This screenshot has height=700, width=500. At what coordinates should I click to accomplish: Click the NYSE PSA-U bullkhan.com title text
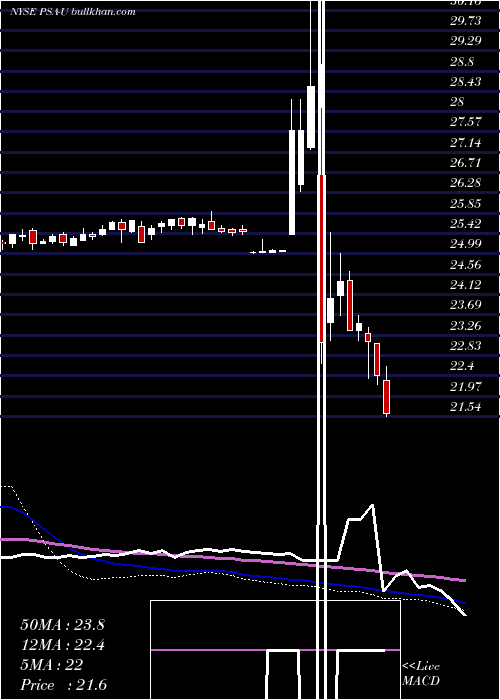73,12
